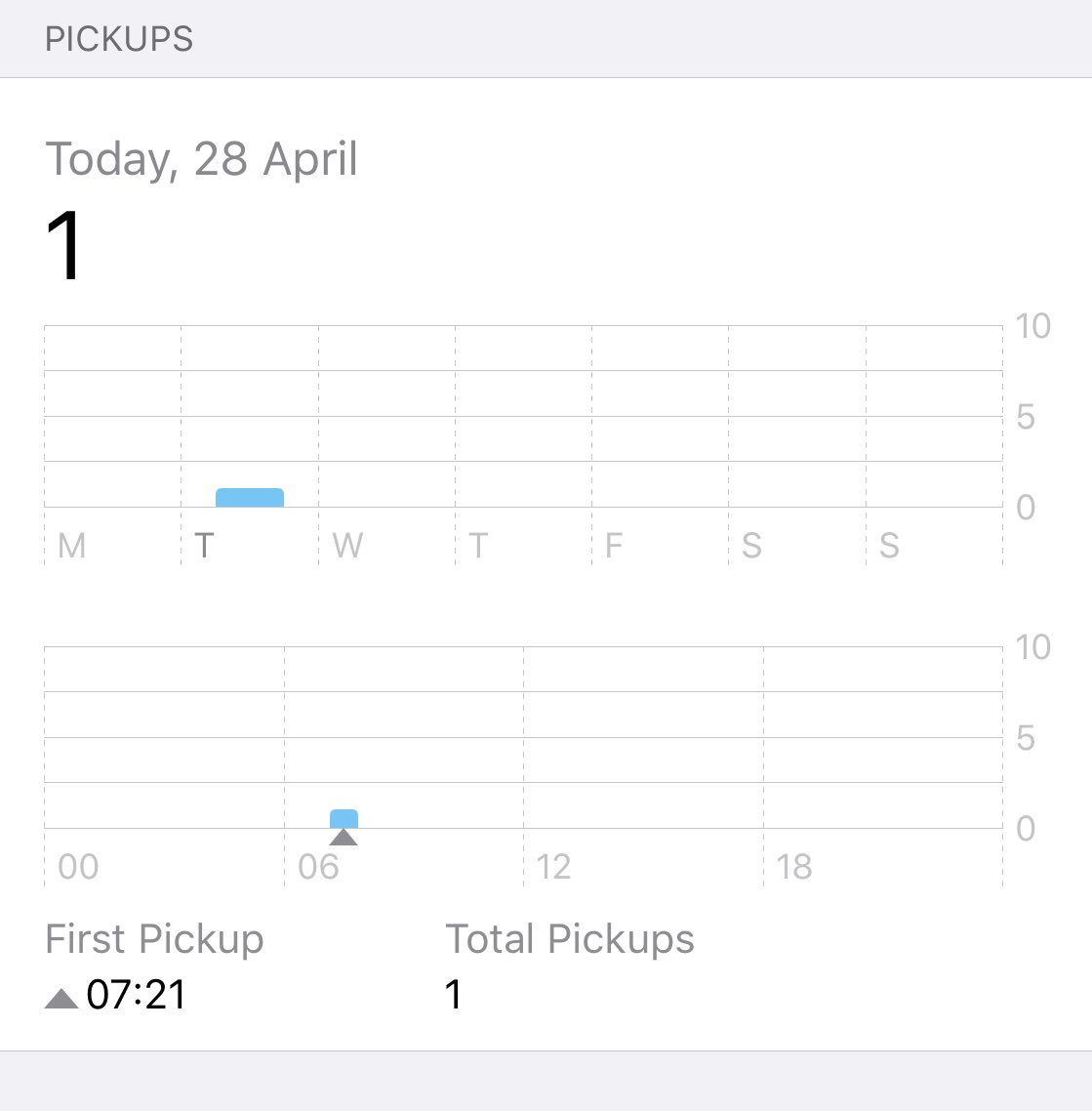The image size is (1092, 1111).
Task: Tap the PICKUPS section header
Action: [x=119, y=39]
